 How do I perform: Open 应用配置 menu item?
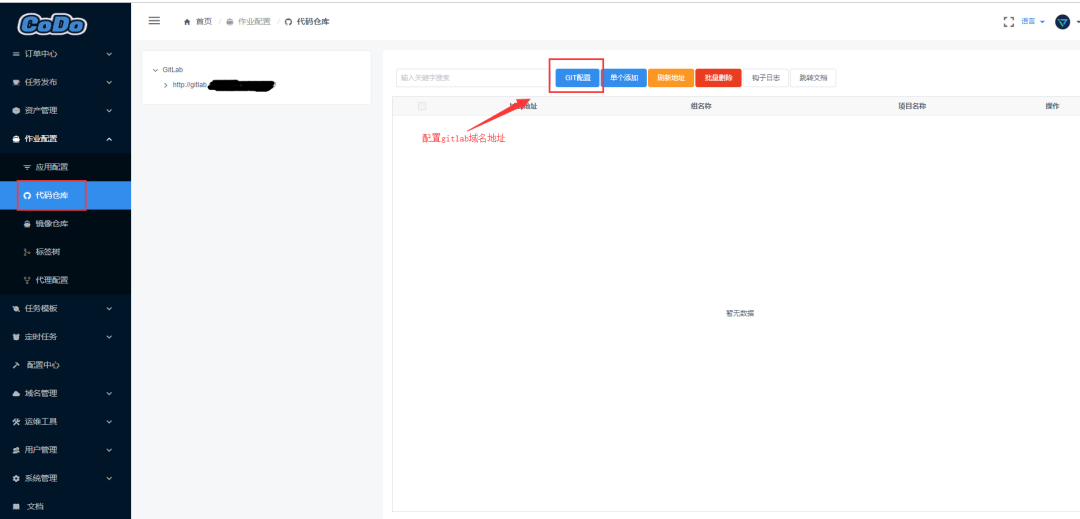point(65,167)
